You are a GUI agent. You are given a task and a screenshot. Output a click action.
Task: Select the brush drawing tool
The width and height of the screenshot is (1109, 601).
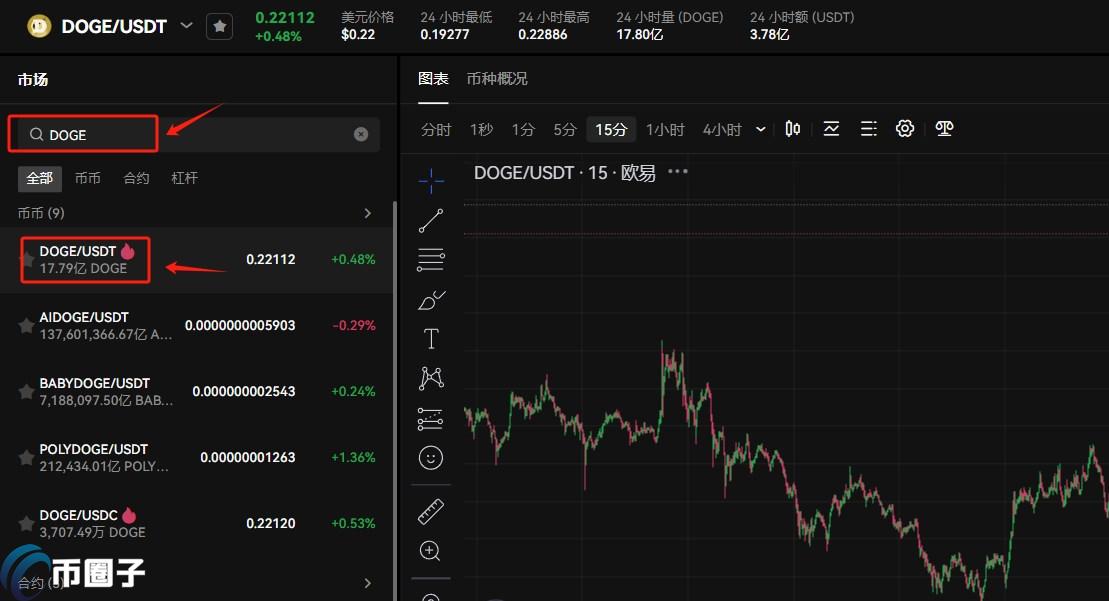[x=431, y=300]
